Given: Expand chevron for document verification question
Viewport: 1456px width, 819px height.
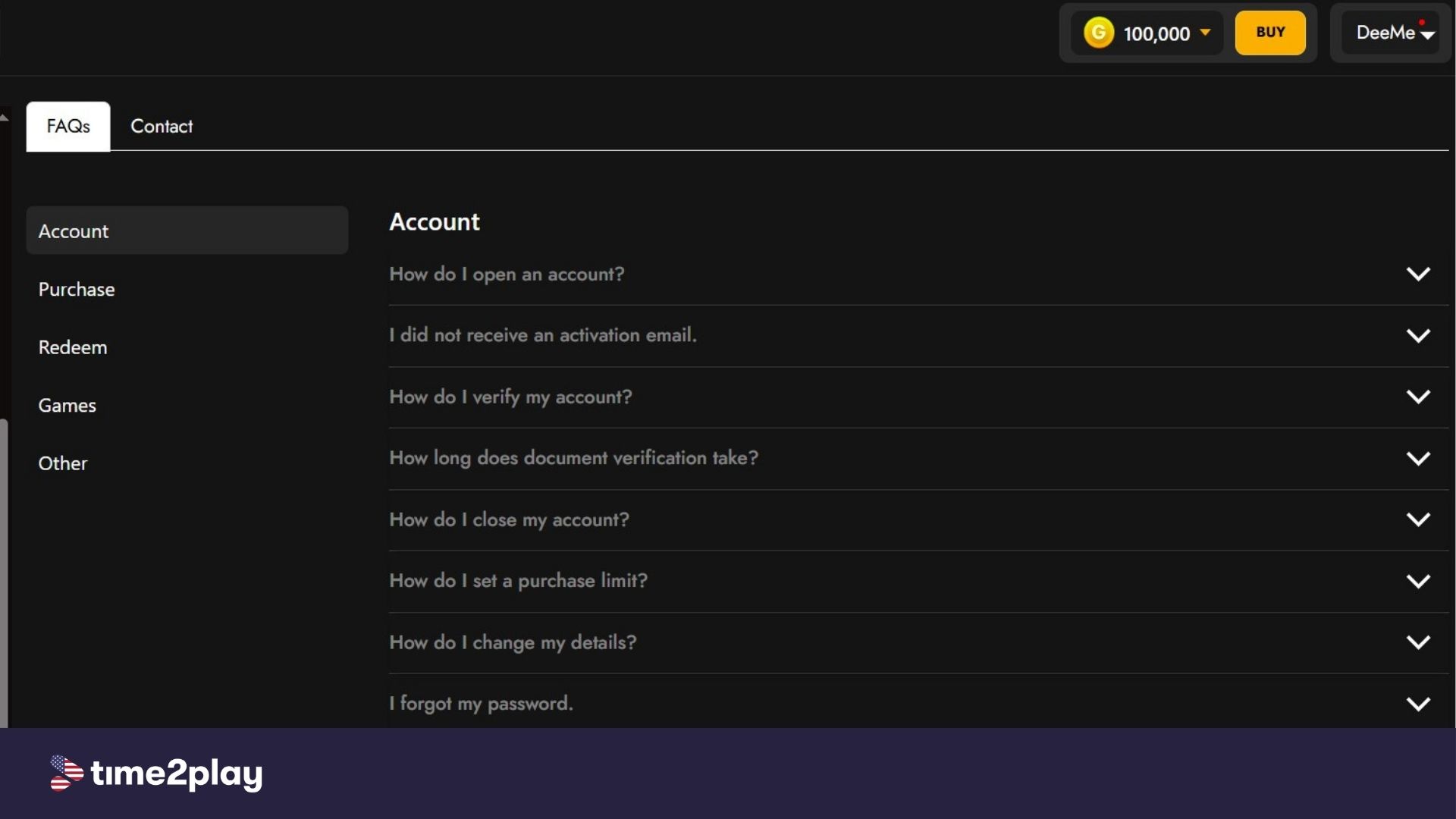Looking at the screenshot, I should tap(1418, 458).
